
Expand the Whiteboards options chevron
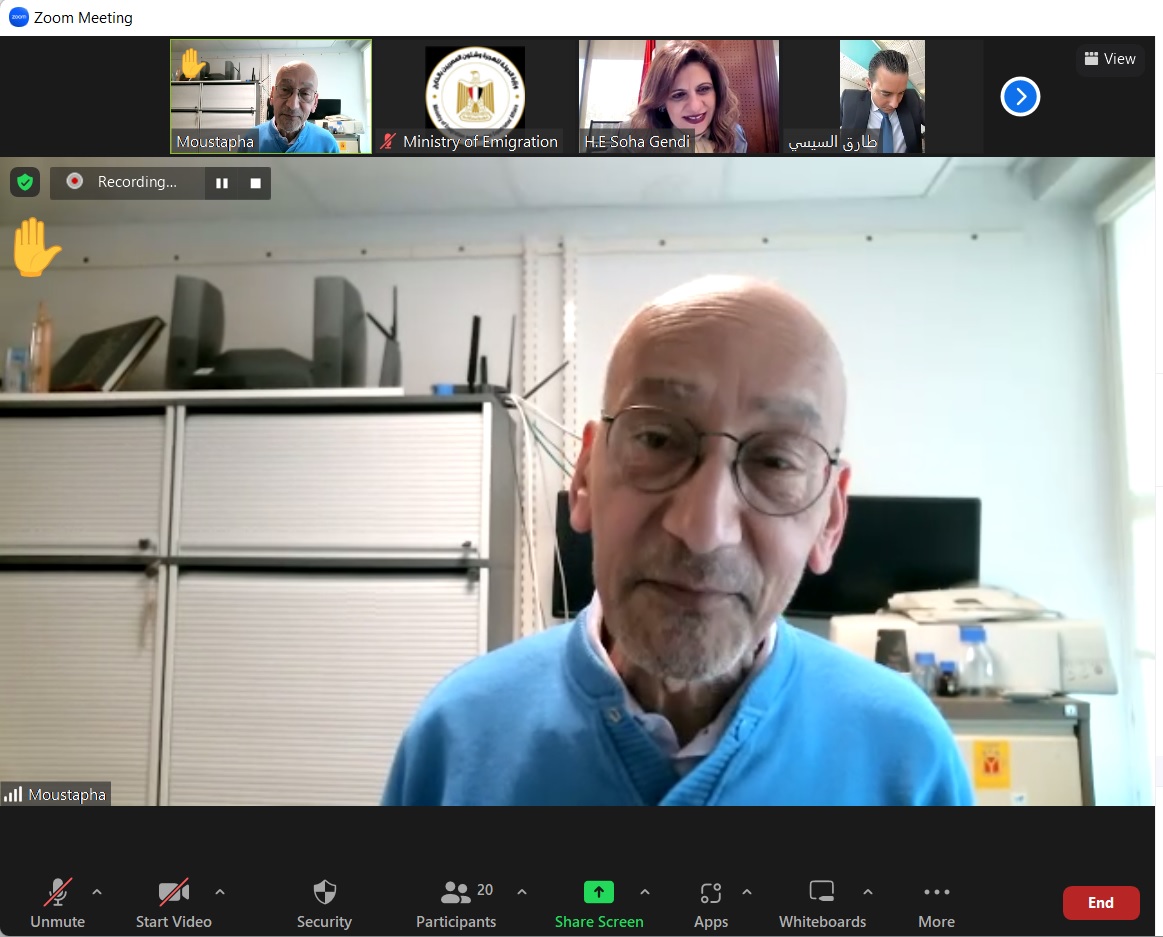[868, 891]
